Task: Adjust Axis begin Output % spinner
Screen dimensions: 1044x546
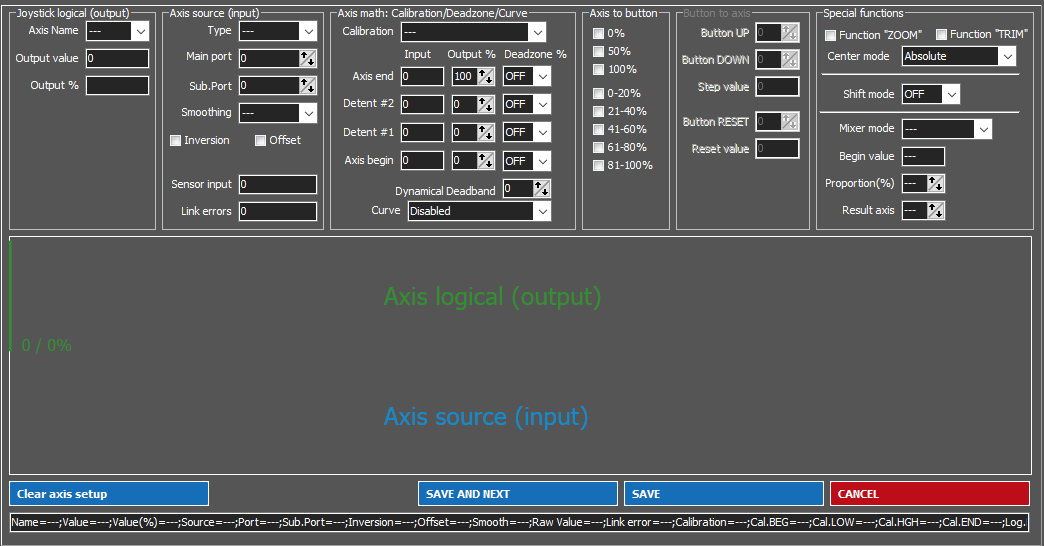Action: point(486,160)
